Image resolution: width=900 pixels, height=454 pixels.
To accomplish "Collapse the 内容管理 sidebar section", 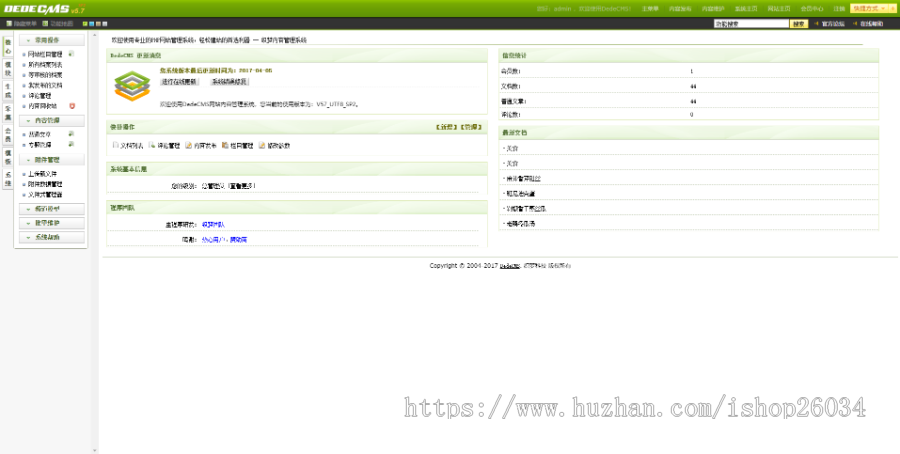I will click(52, 121).
